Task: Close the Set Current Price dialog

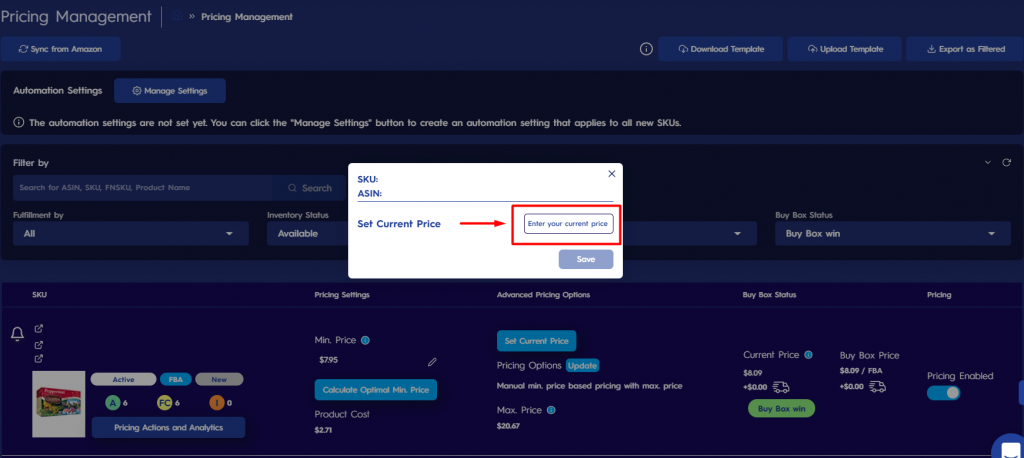Action: coord(612,174)
